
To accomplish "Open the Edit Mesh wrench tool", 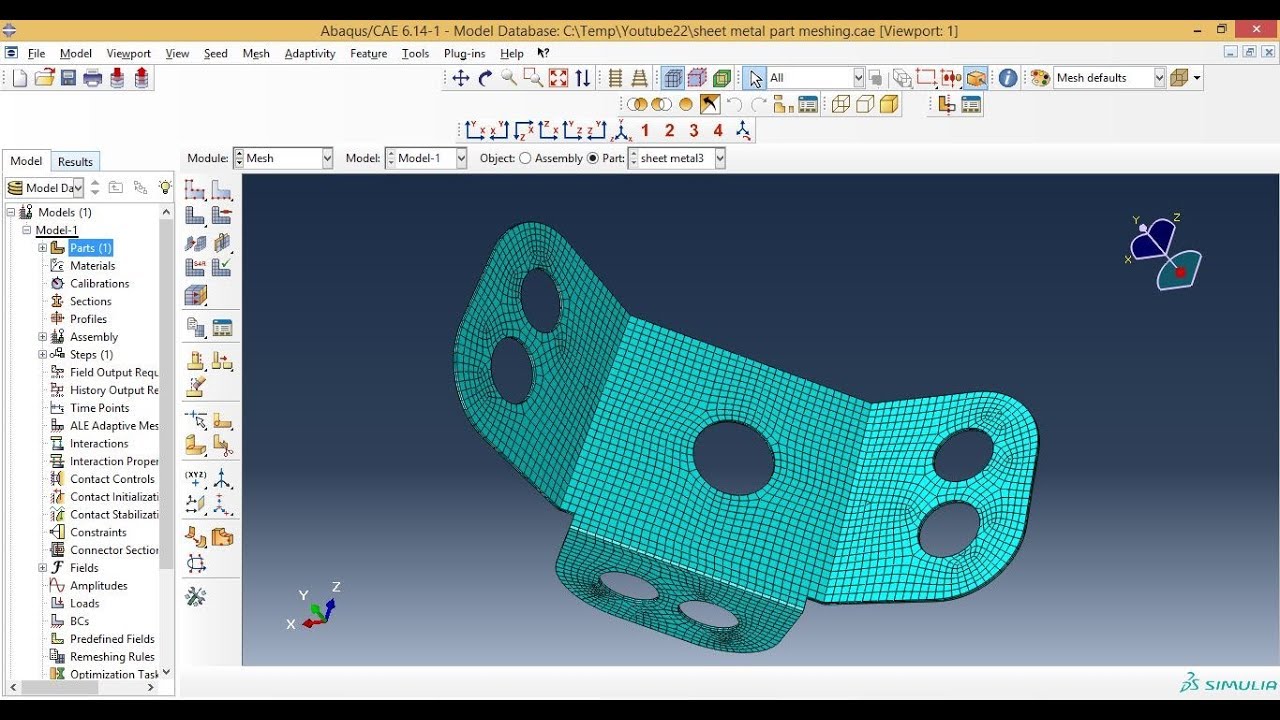I will [x=196, y=597].
